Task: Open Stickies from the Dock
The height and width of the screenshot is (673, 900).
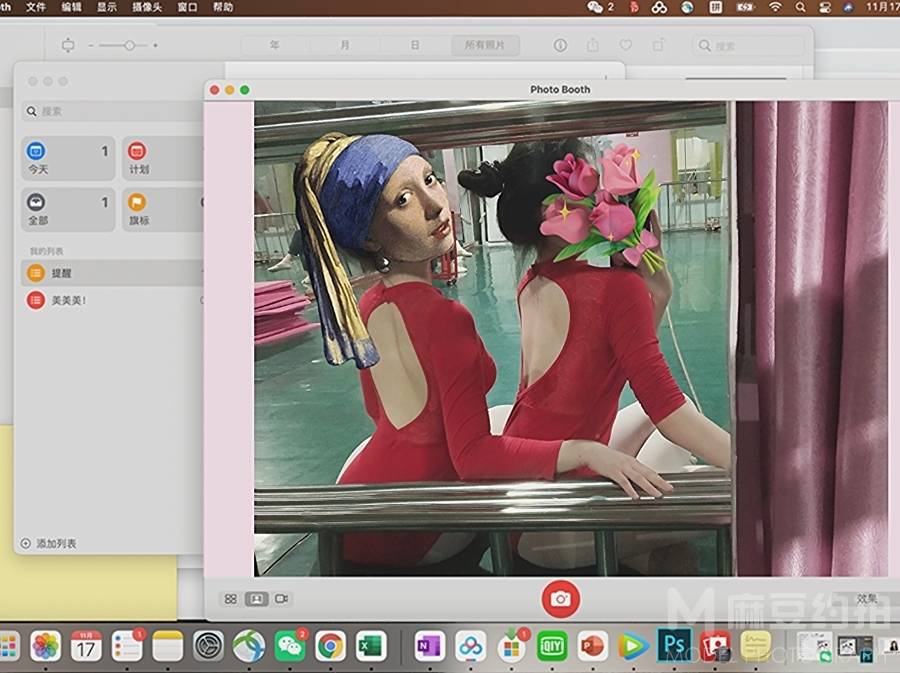Action: 755,647
